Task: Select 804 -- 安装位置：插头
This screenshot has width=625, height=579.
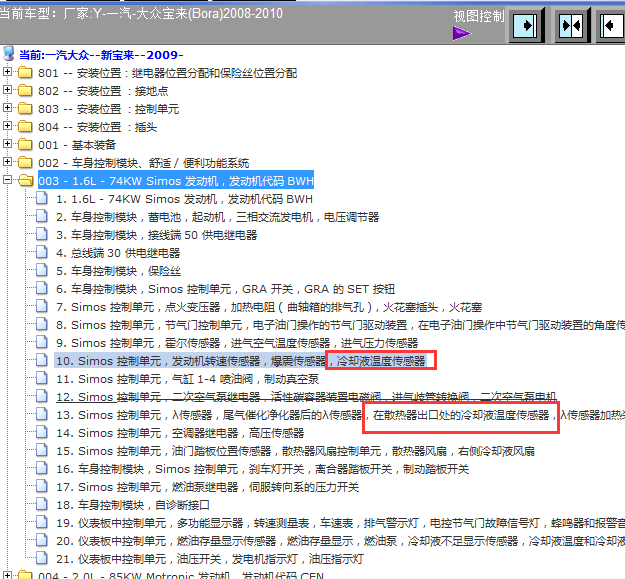Action: [97, 127]
